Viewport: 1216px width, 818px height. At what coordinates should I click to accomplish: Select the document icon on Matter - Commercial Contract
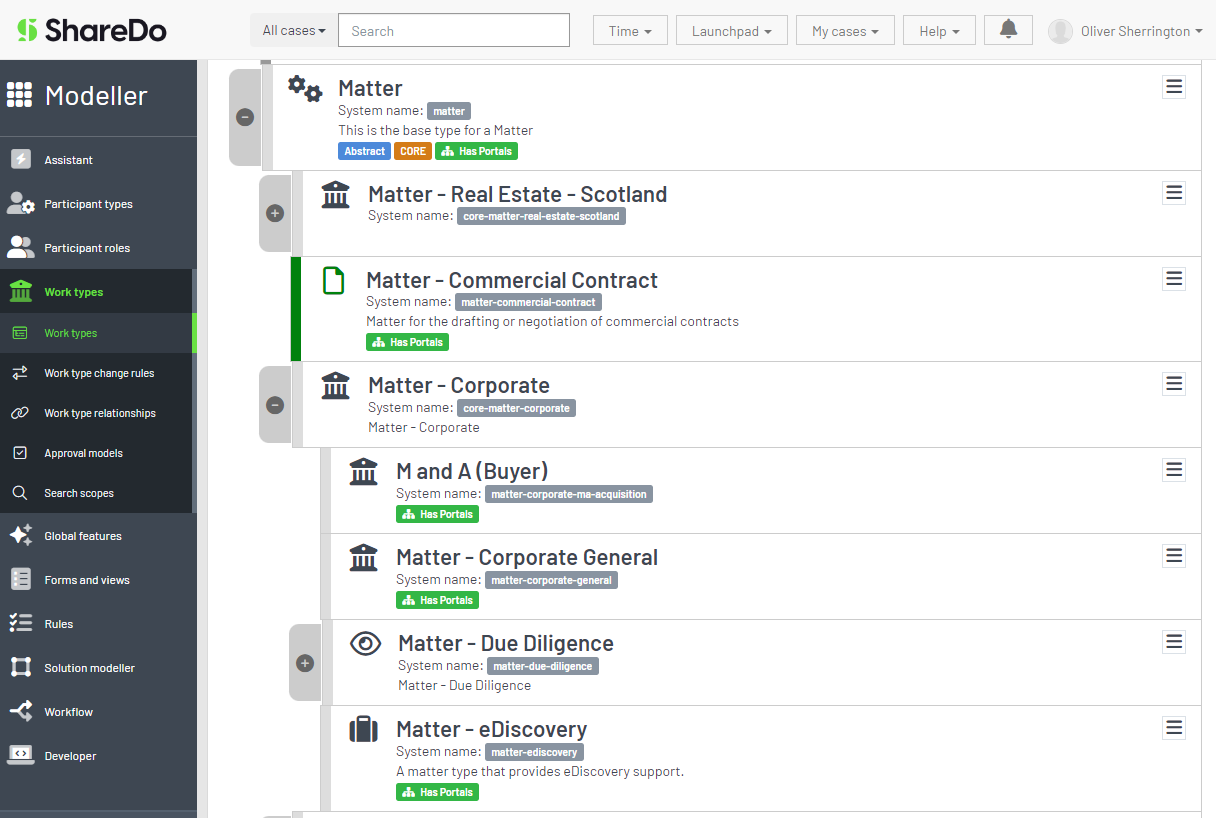tap(333, 281)
